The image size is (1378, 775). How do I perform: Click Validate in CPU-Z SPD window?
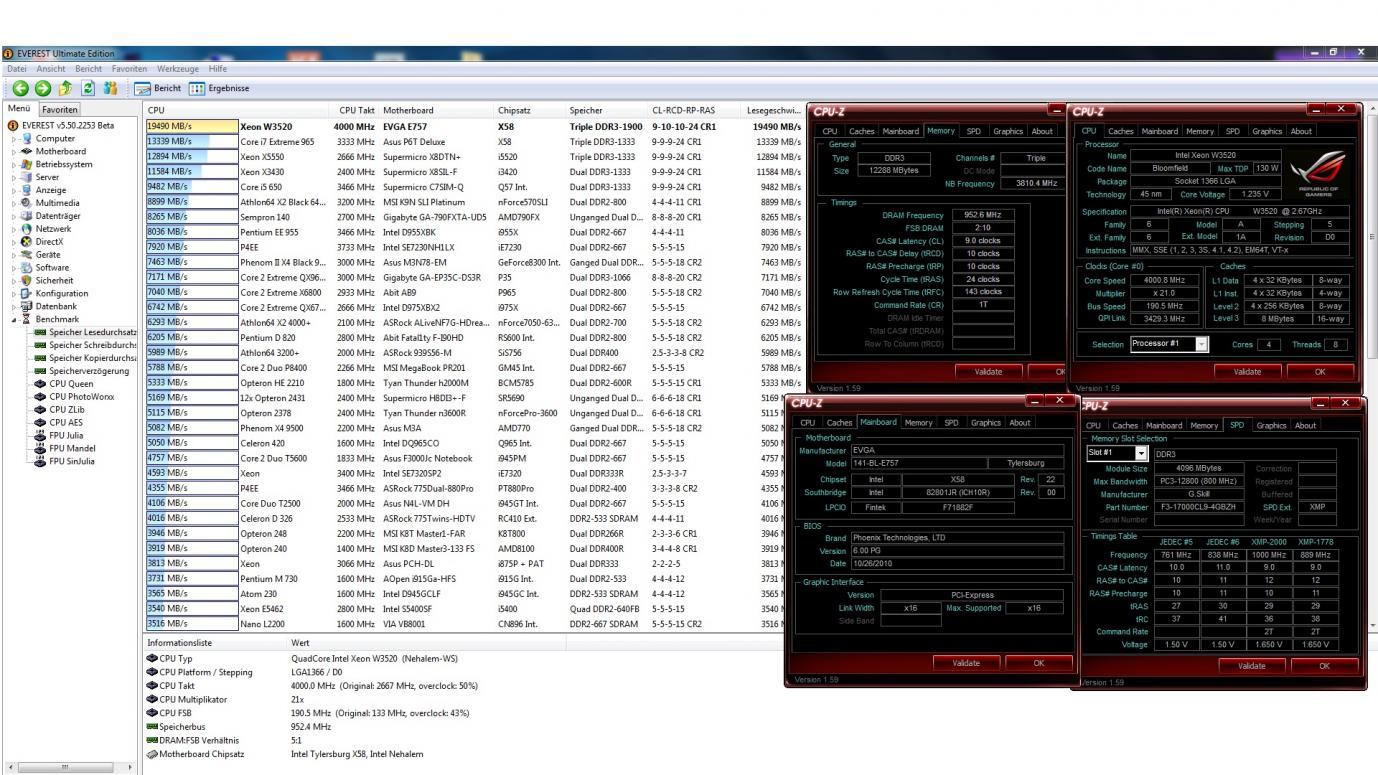point(1250,665)
